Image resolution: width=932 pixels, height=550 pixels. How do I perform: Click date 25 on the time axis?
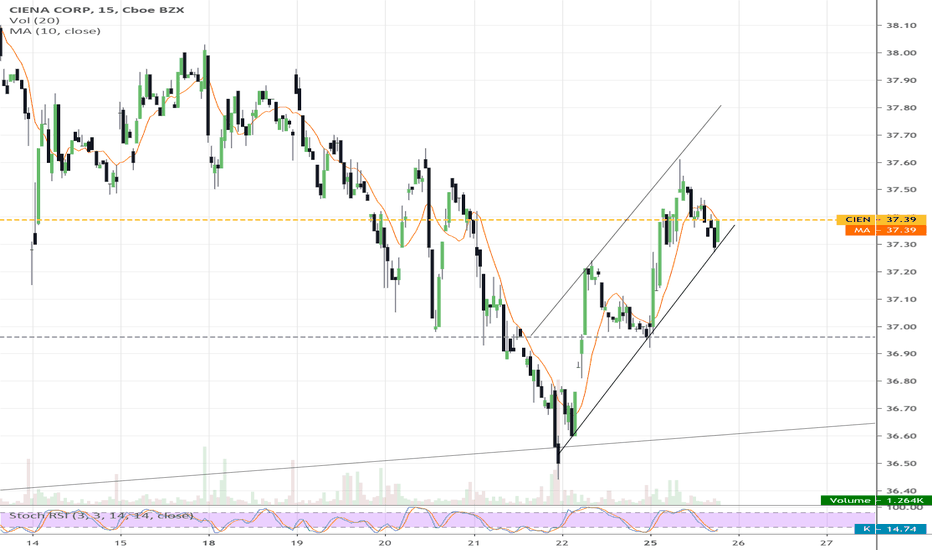click(650, 542)
